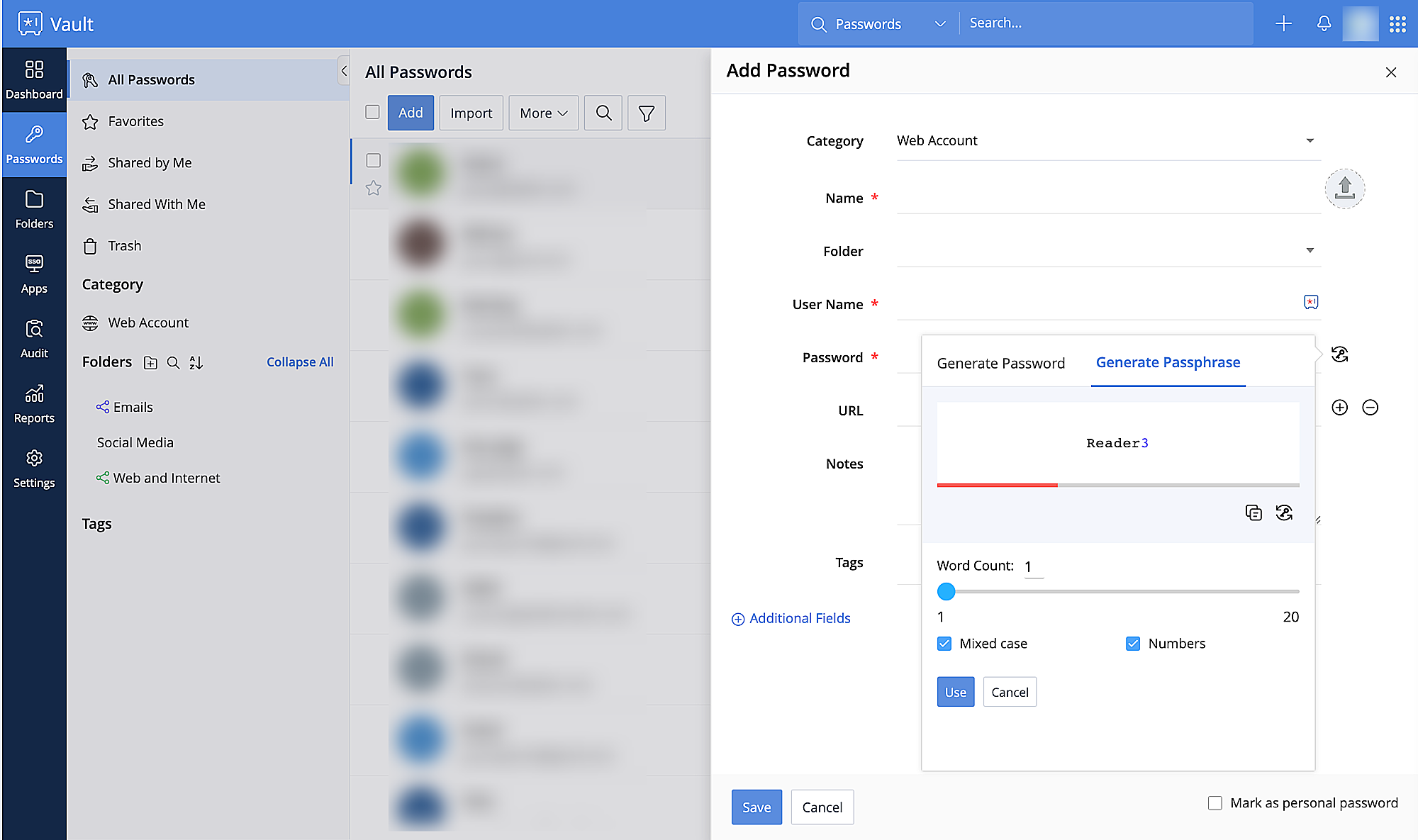This screenshot has height=840, width=1418.
Task: Open the More dropdown menu
Action: coord(543,113)
